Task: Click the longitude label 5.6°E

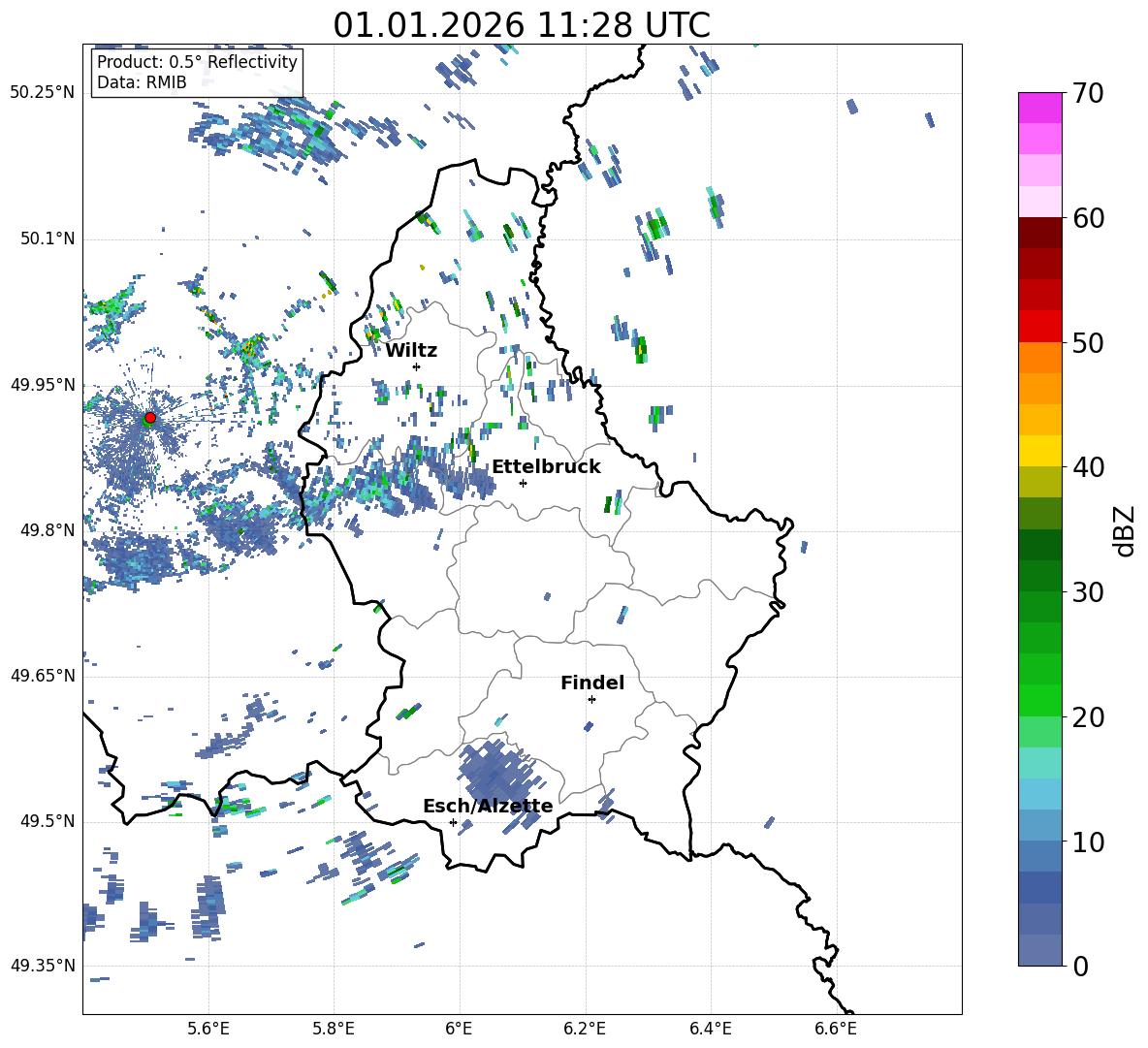Action: click(x=208, y=1029)
